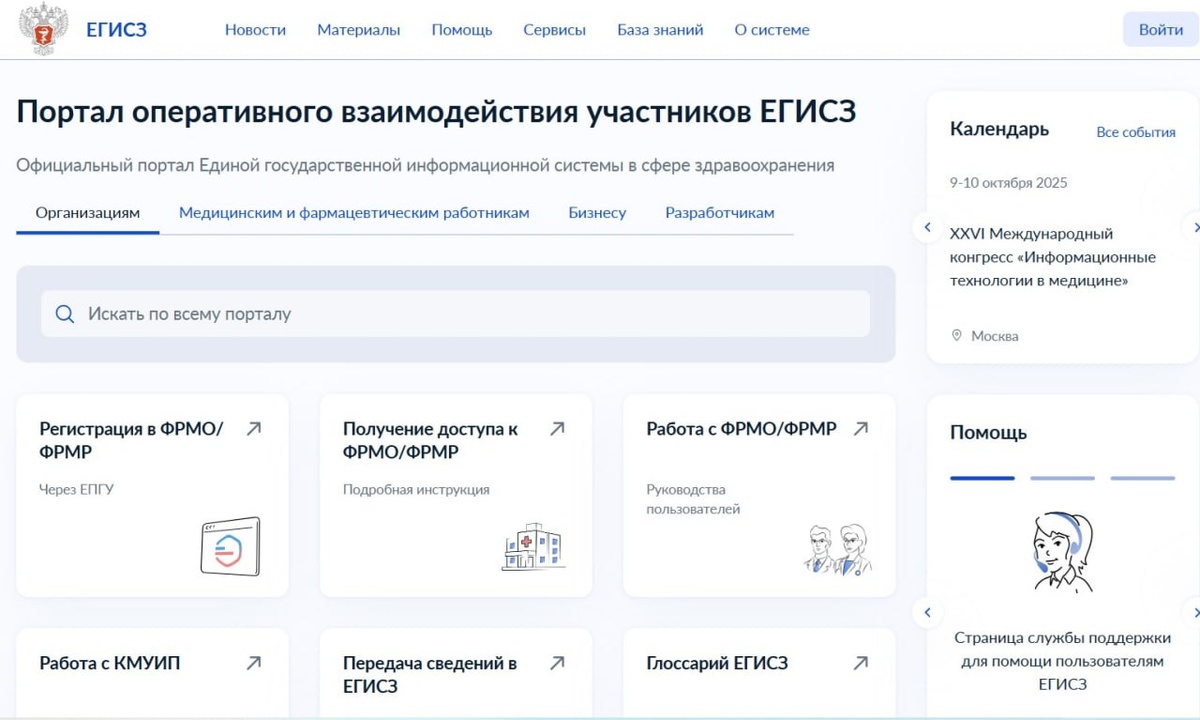Viewport: 1200px width, 720px height.
Task: Click the 9-10 октября 2025 date text
Action: pyautogui.click(x=1008, y=183)
